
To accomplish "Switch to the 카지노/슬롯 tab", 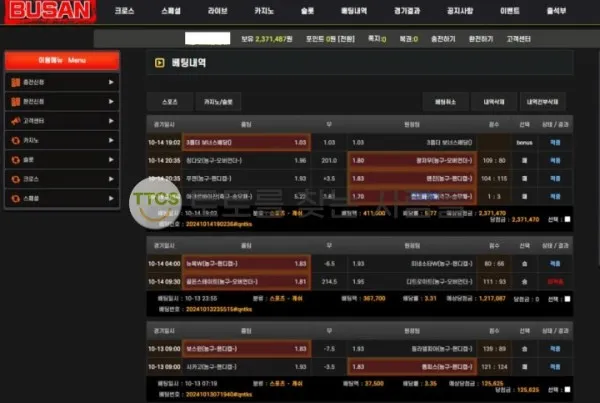I will click(x=218, y=102).
